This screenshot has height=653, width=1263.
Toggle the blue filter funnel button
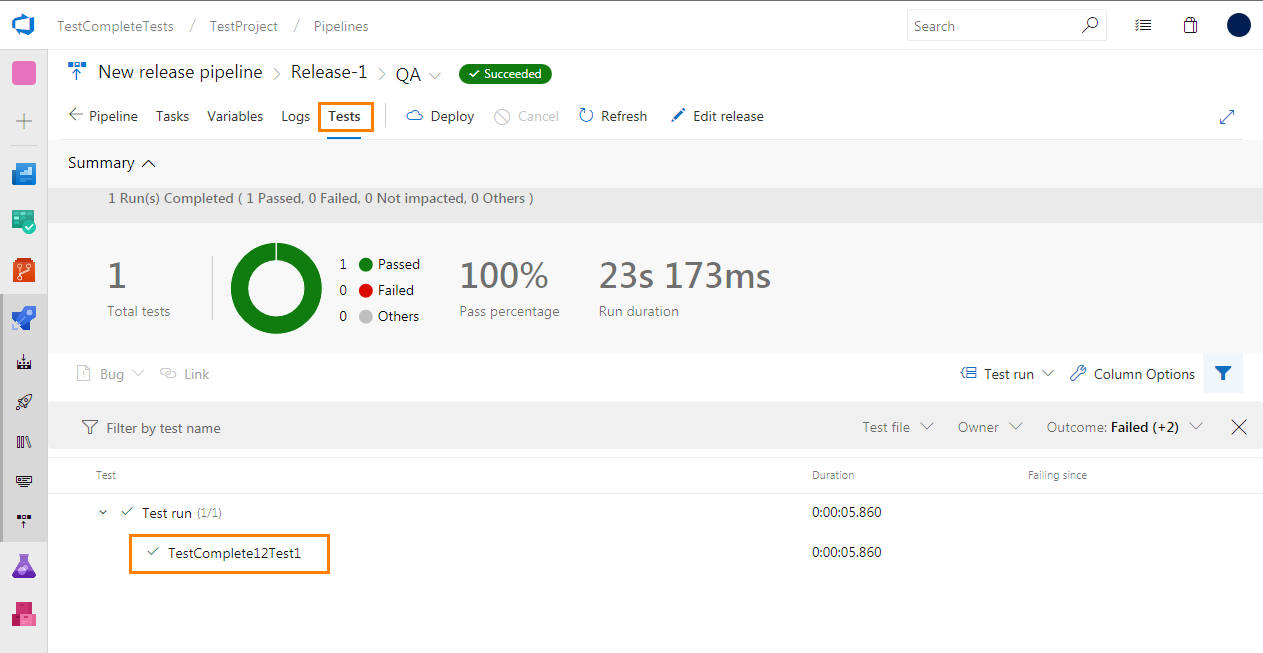[x=1222, y=373]
